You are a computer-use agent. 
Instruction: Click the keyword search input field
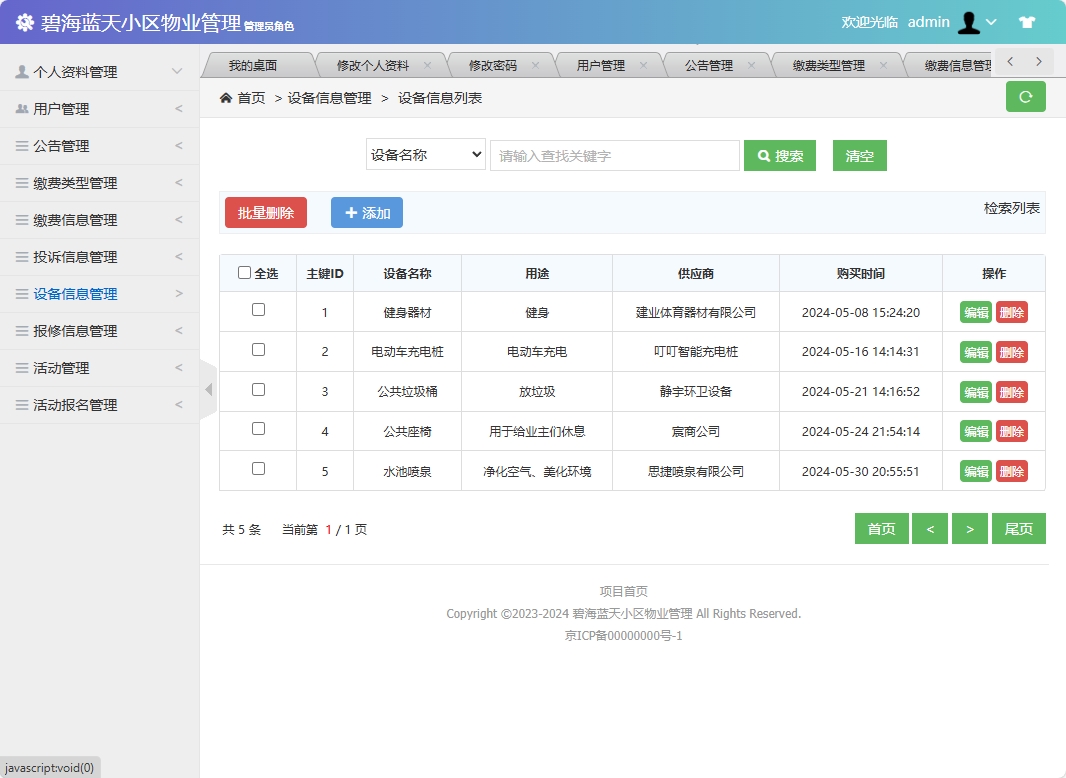(x=614, y=155)
